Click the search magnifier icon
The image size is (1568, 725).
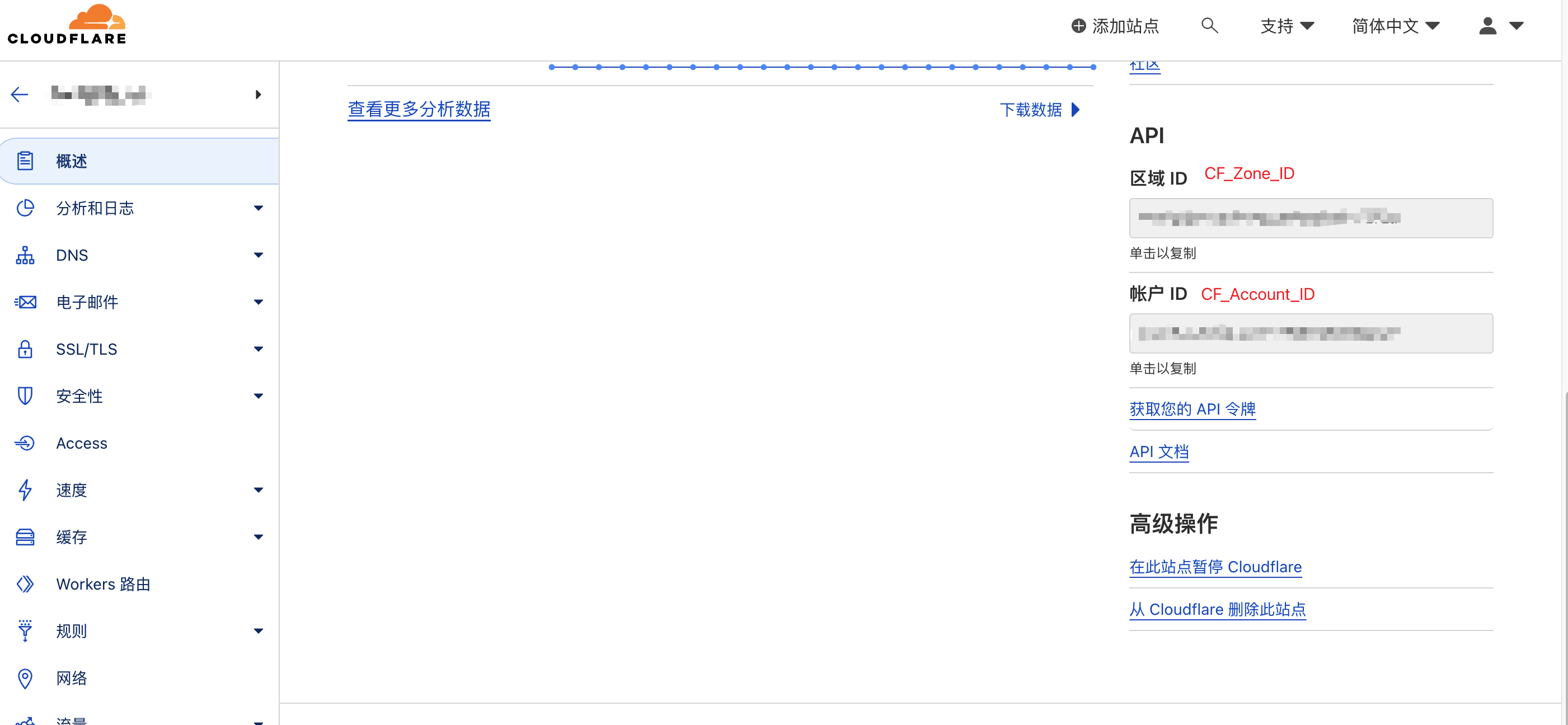[x=1209, y=26]
